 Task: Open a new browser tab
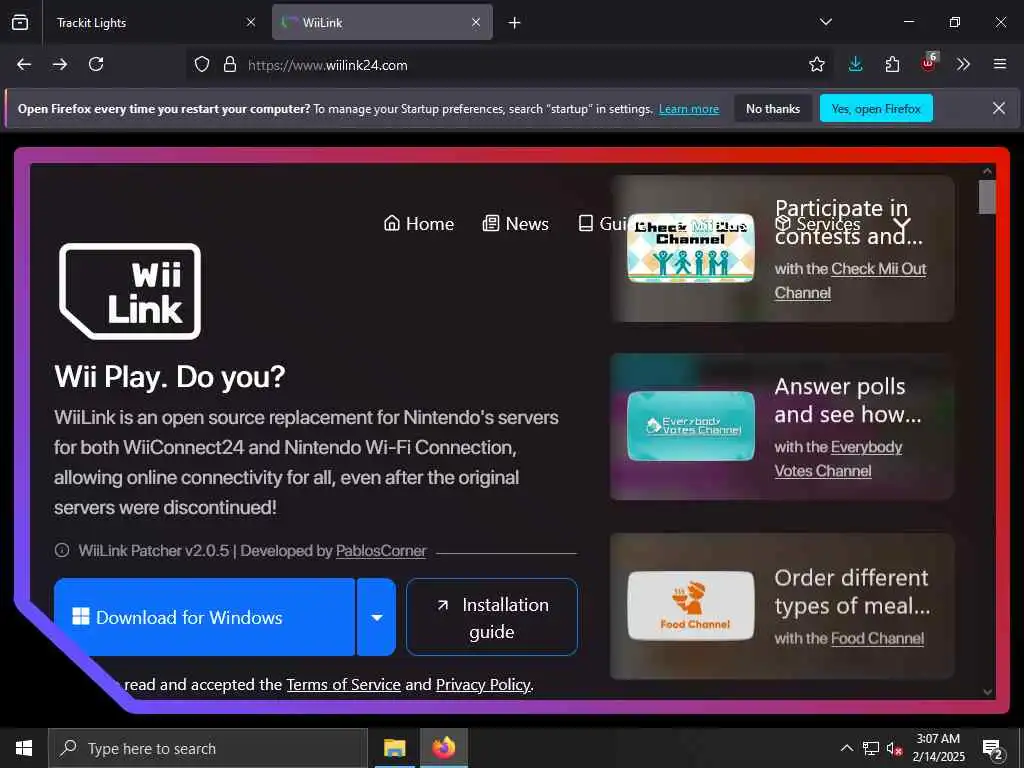coord(515,23)
